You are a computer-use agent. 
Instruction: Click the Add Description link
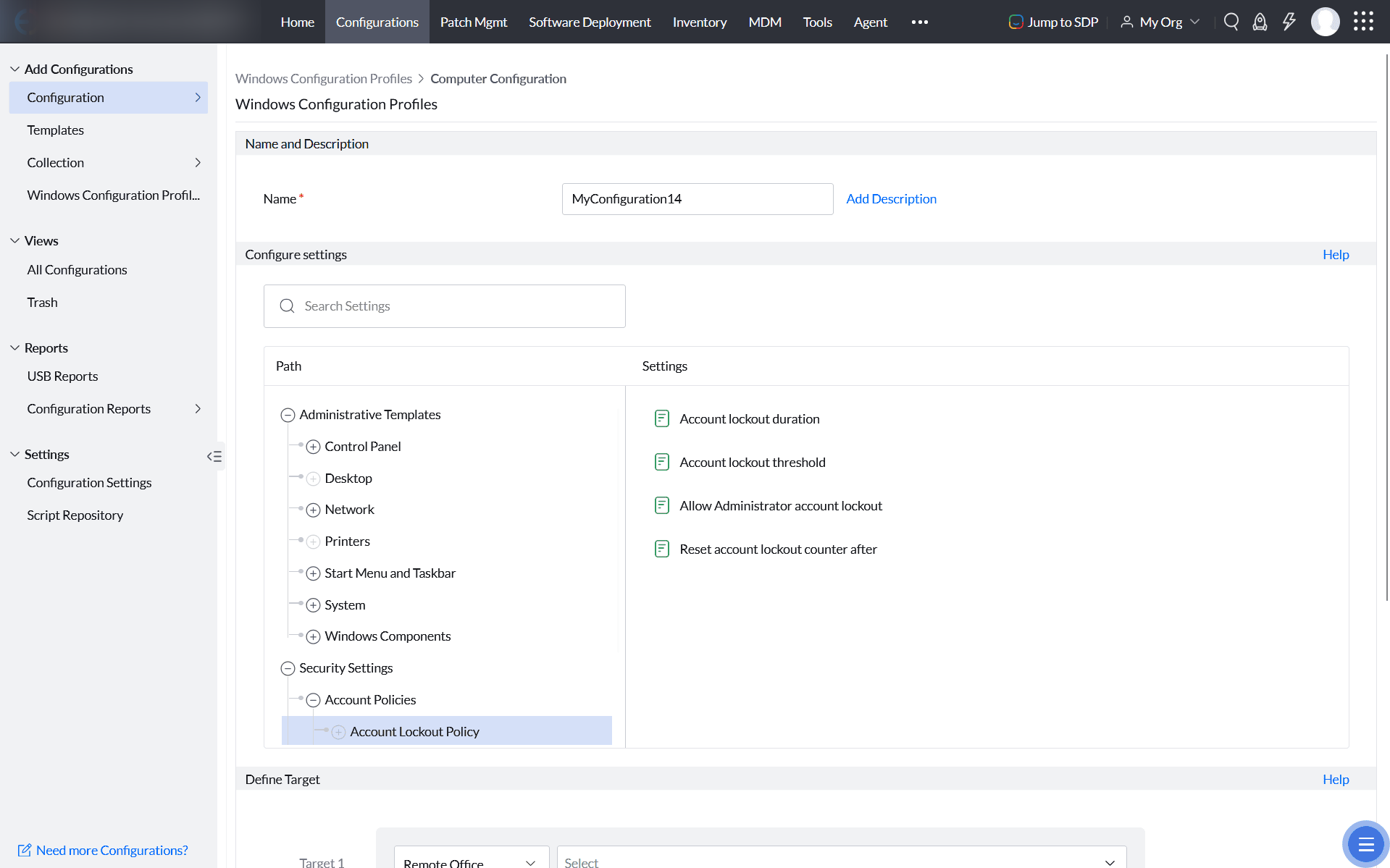891,199
